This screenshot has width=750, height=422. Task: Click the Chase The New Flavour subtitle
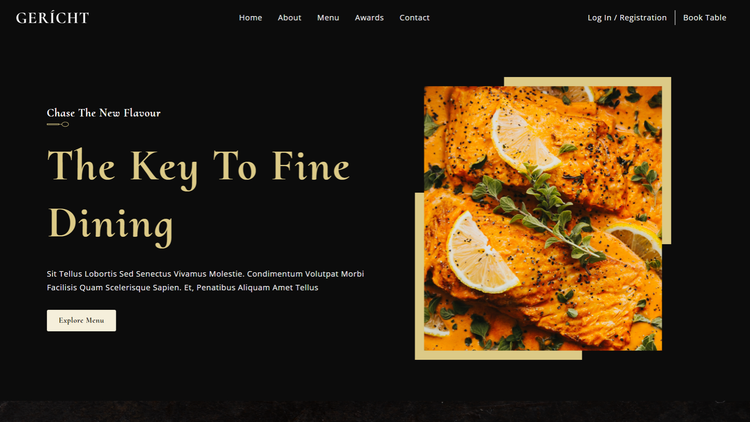[103, 113]
